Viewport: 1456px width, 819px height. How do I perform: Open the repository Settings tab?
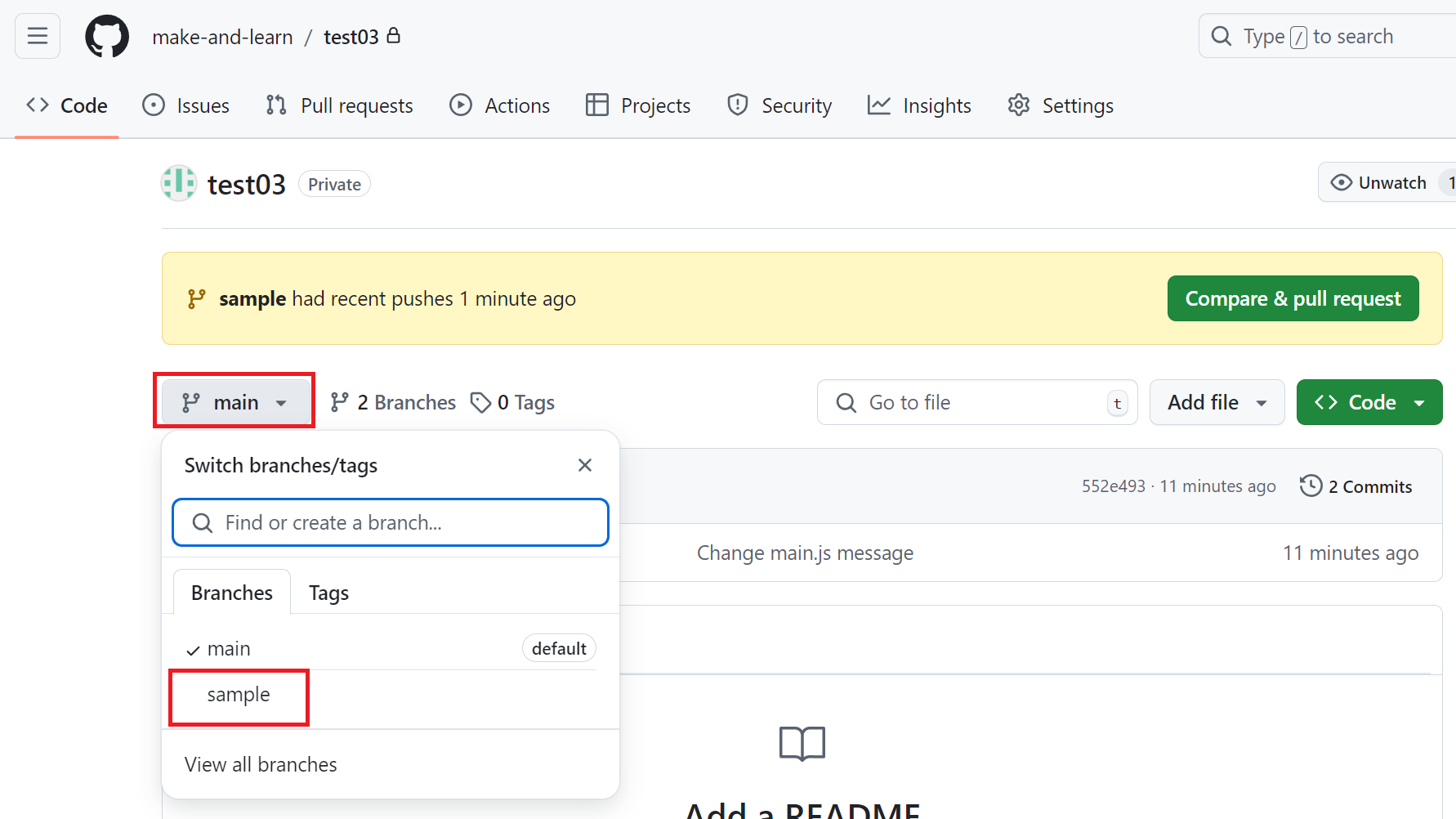coord(1061,105)
